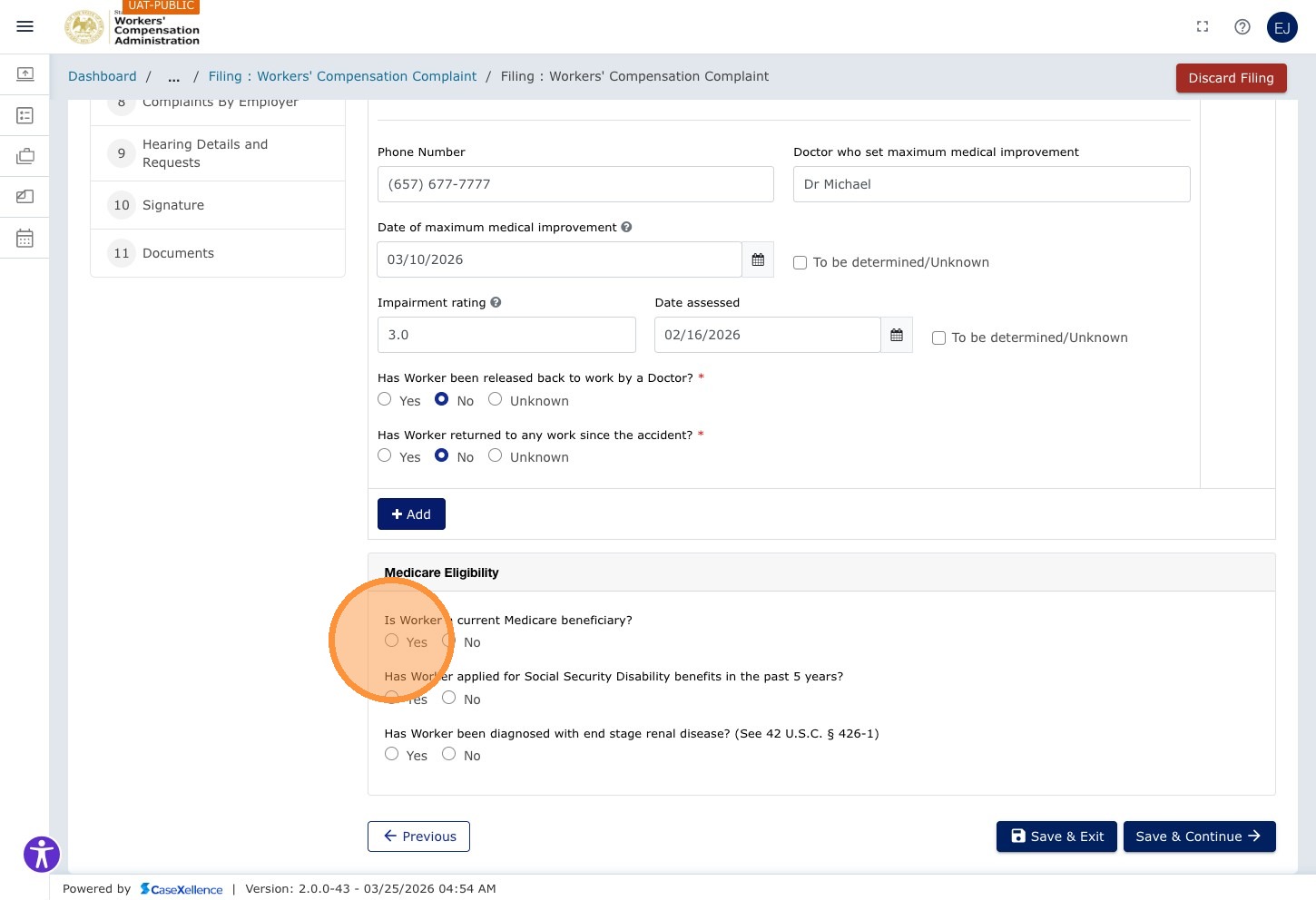Go to step 9 Hearing Details and Requests
The image size is (1316, 900).
click(x=218, y=153)
